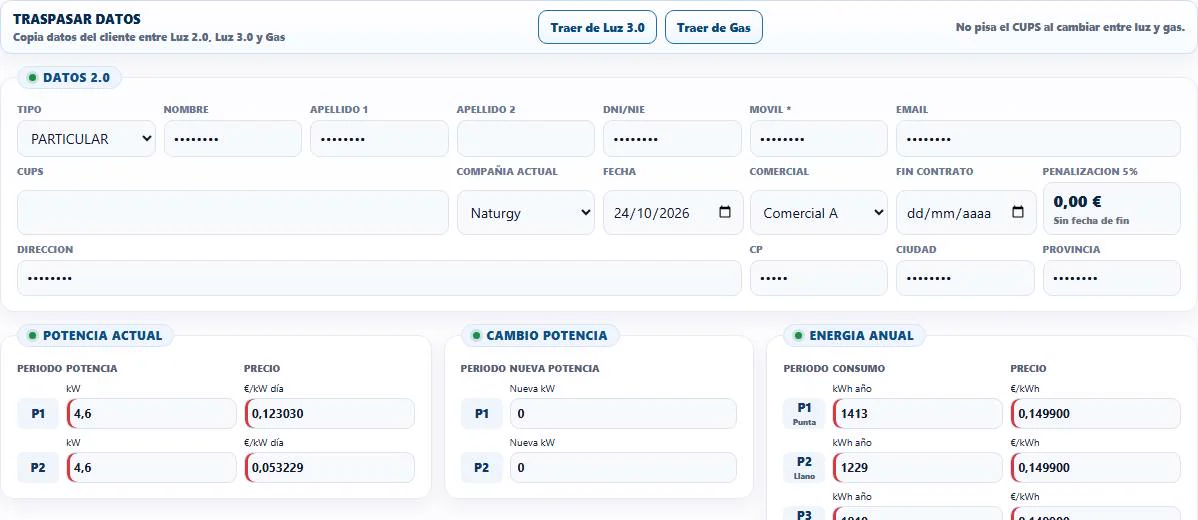Click P2 Llano label in Energia Anual
Viewport: 1198px width, 520px height.
point(805,467)
